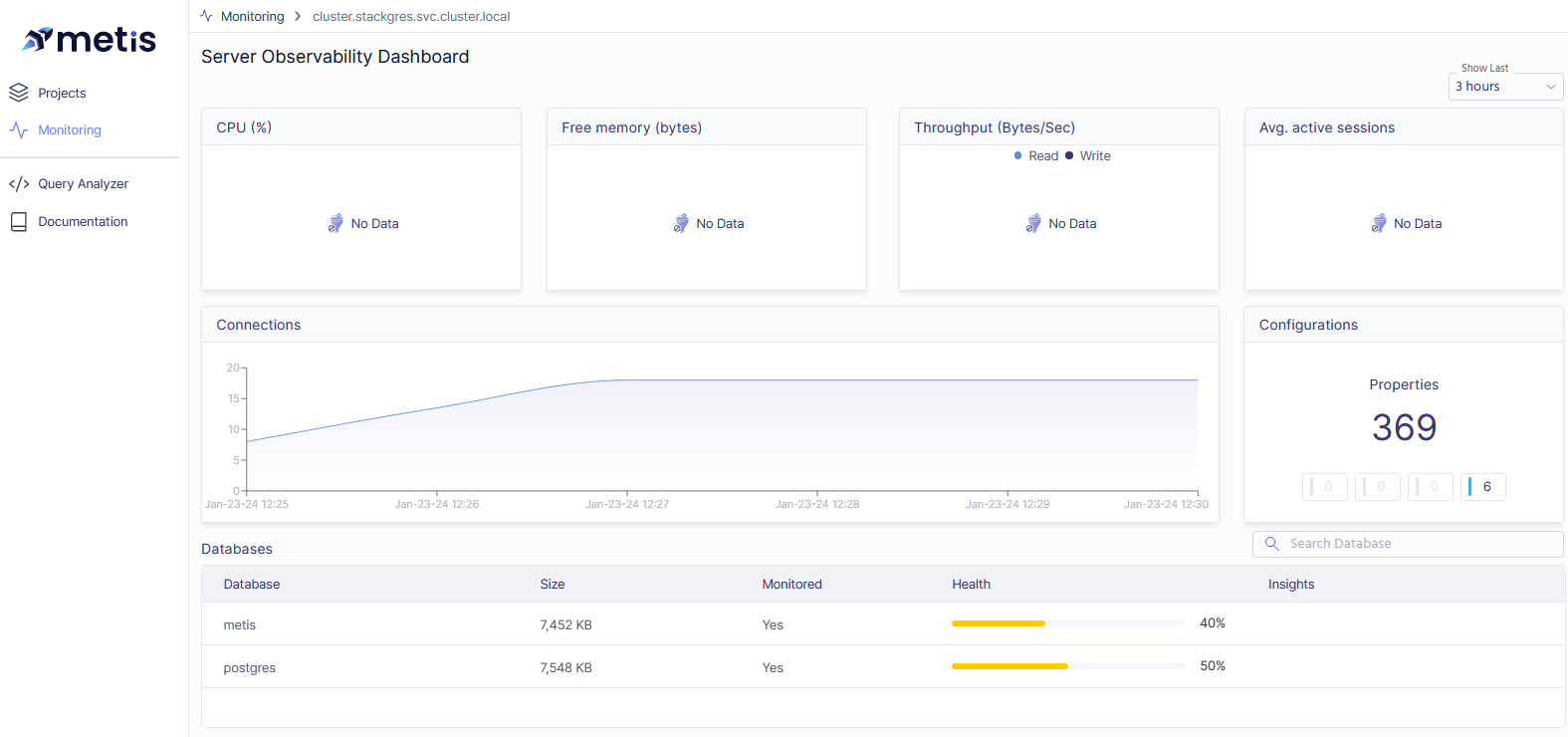Go to Projects in the sidebar
This screenshot has width=1568, height=737.
(62, 93)
